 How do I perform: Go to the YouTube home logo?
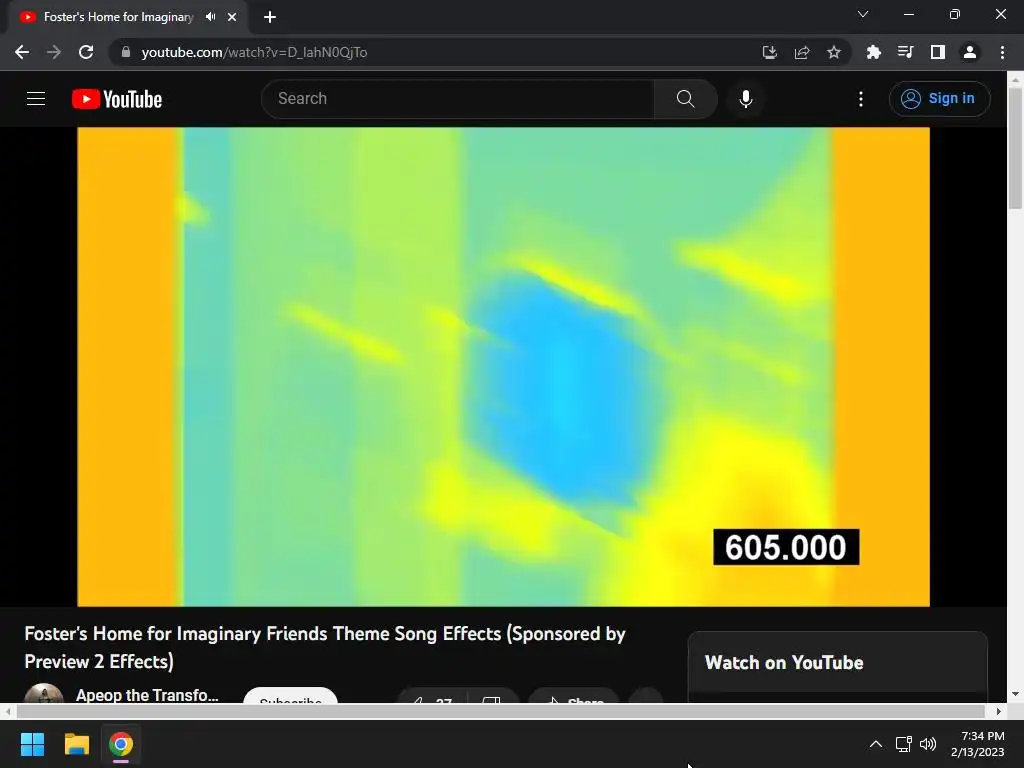[x=117, y=99]
